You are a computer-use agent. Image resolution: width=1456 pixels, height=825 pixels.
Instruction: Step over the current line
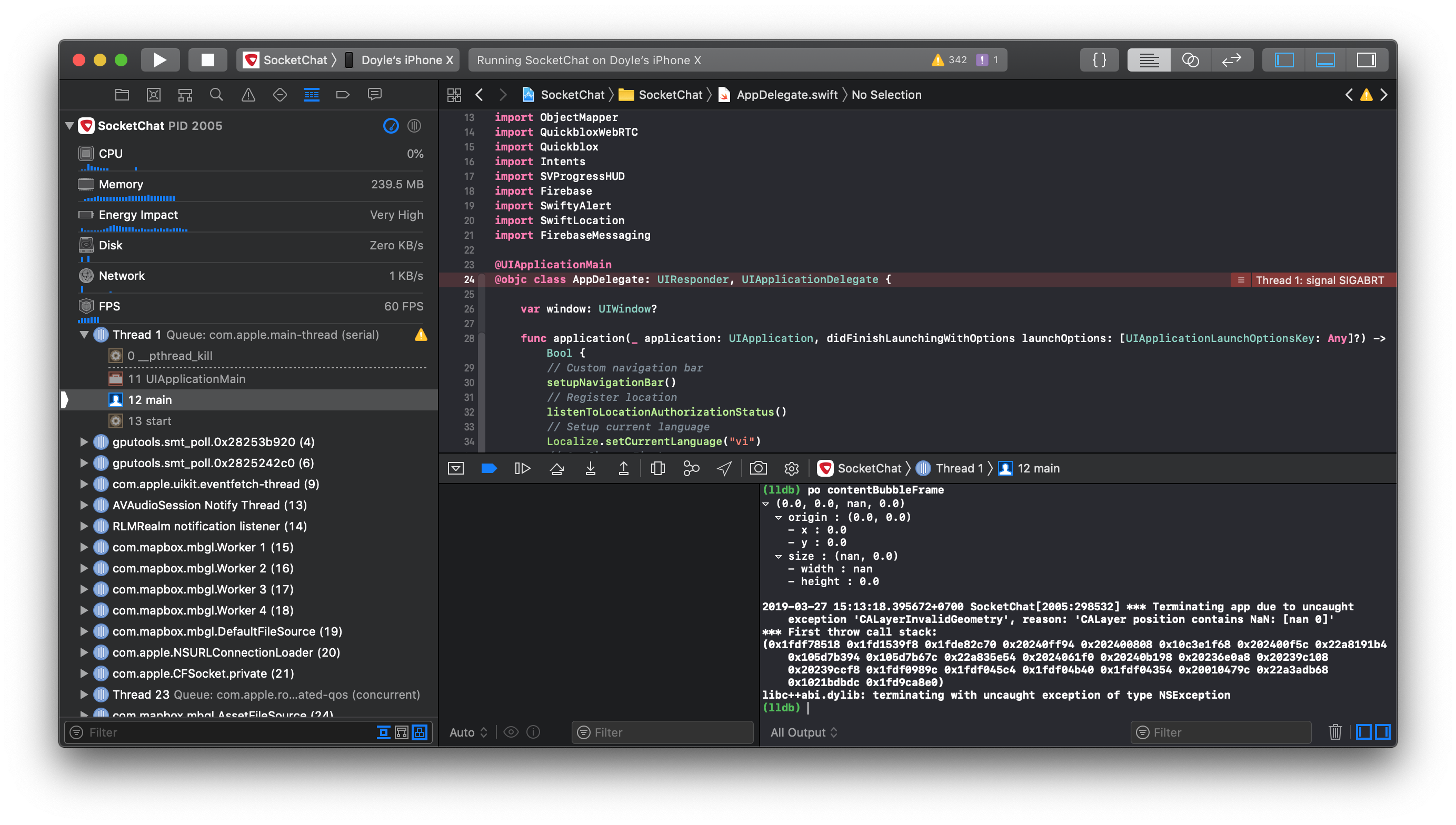pos(556,469)
